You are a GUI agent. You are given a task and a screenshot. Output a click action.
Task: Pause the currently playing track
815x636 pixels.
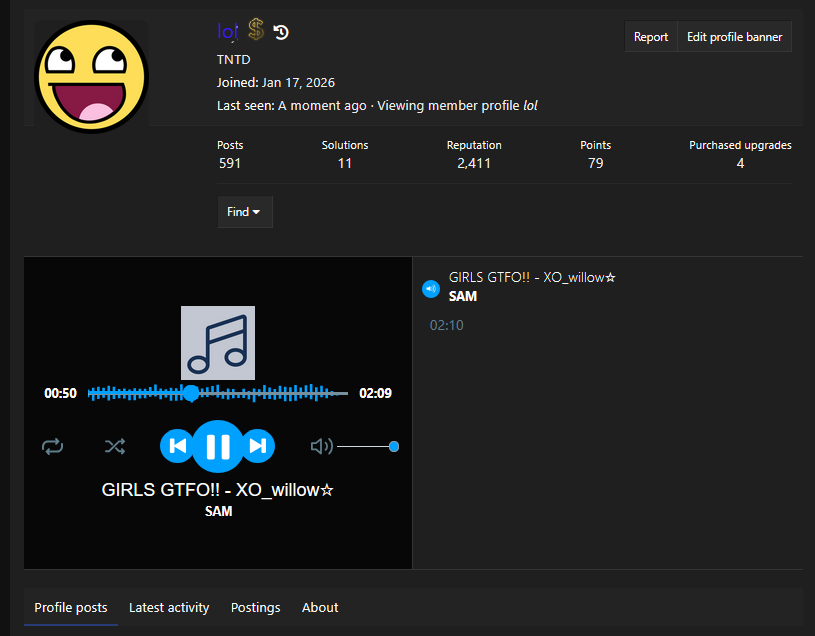pyautogui.click(x=217, y=446)
